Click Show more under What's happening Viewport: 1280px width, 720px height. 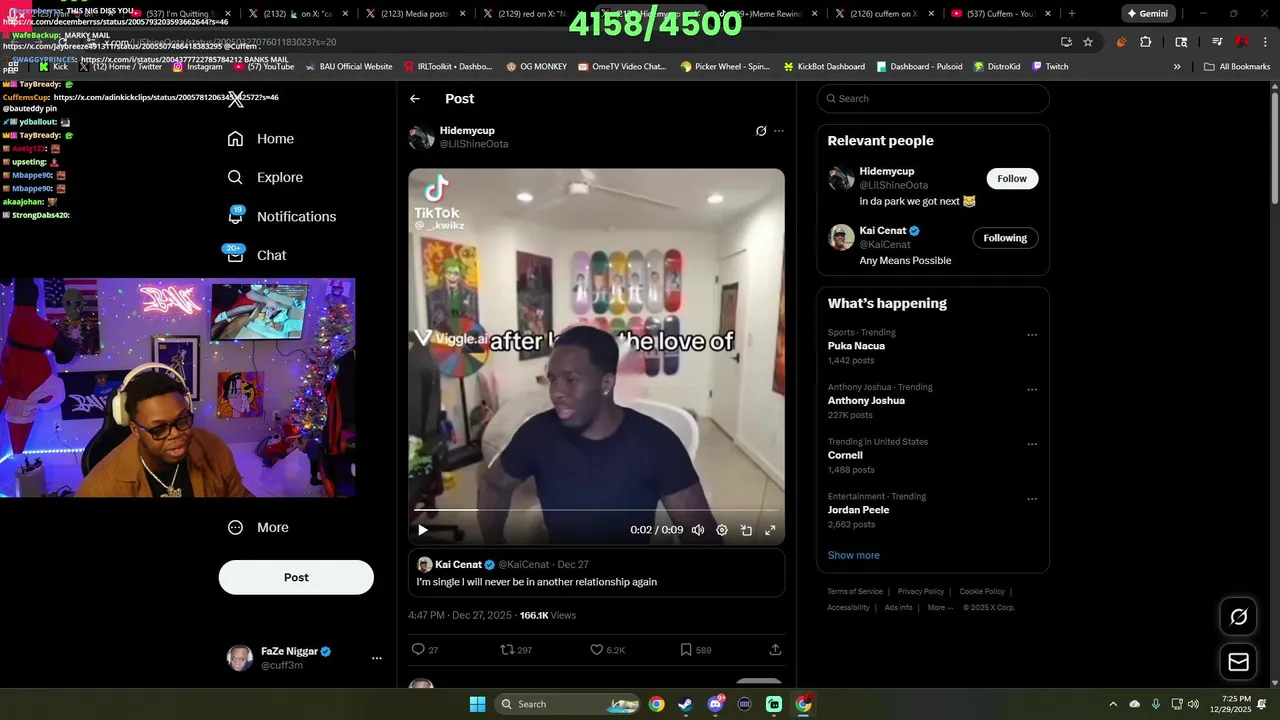click(853, 555)
